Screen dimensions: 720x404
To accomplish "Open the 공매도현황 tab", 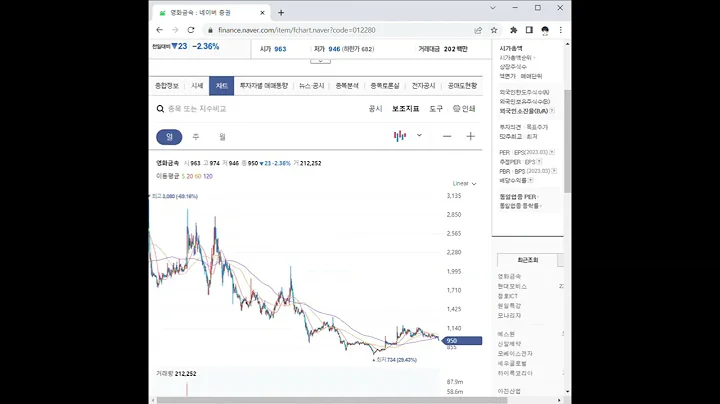I will (462, 86).
